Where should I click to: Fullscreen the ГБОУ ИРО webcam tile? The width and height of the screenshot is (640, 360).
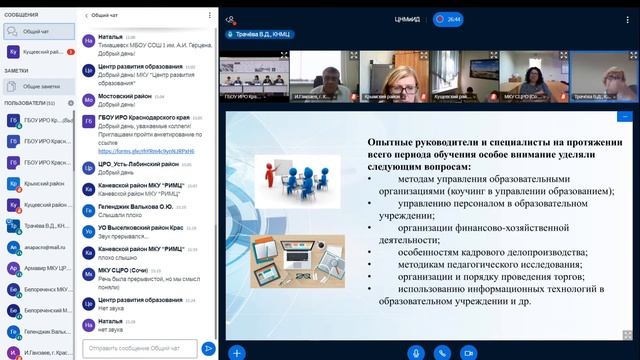coord(284,55)
